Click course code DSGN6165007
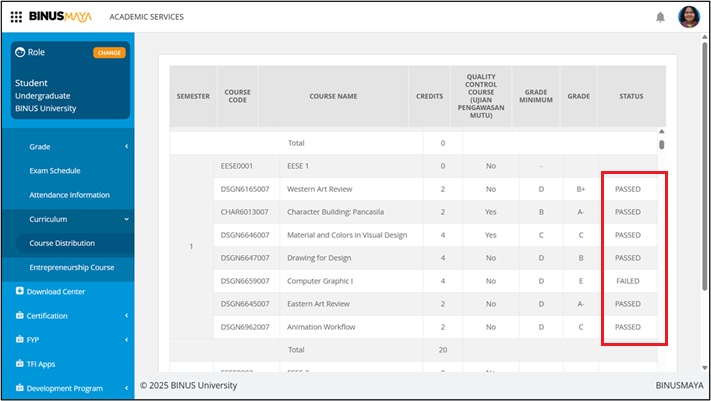The width and height of the screenshot is (711, 401). tap(245, 189)
